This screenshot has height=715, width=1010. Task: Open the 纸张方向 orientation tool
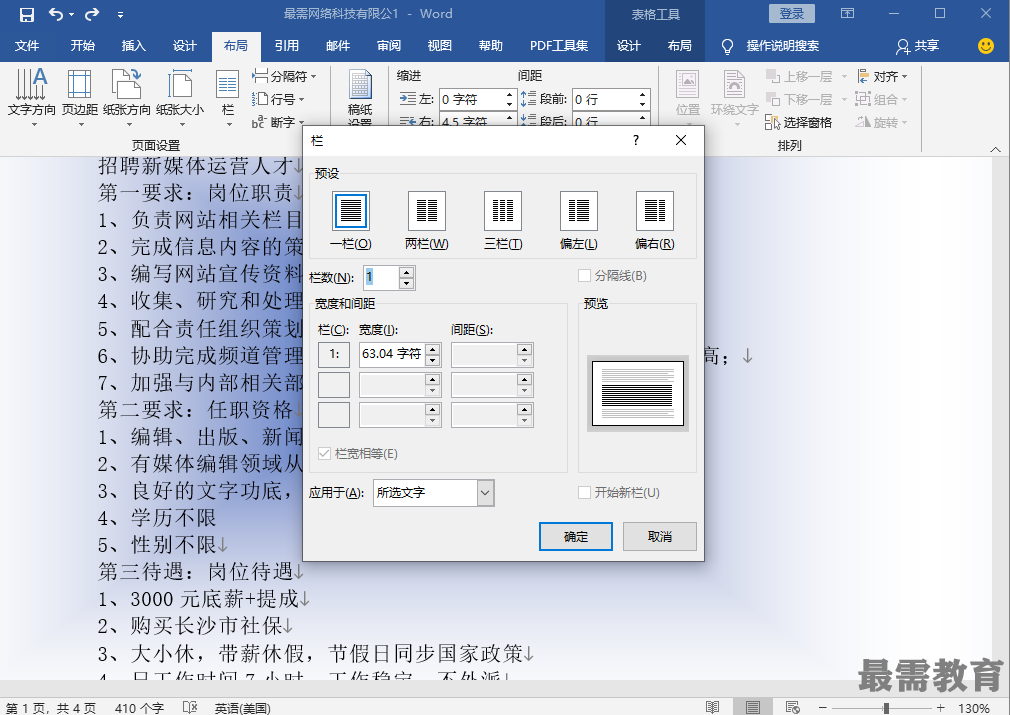(127, 95)
